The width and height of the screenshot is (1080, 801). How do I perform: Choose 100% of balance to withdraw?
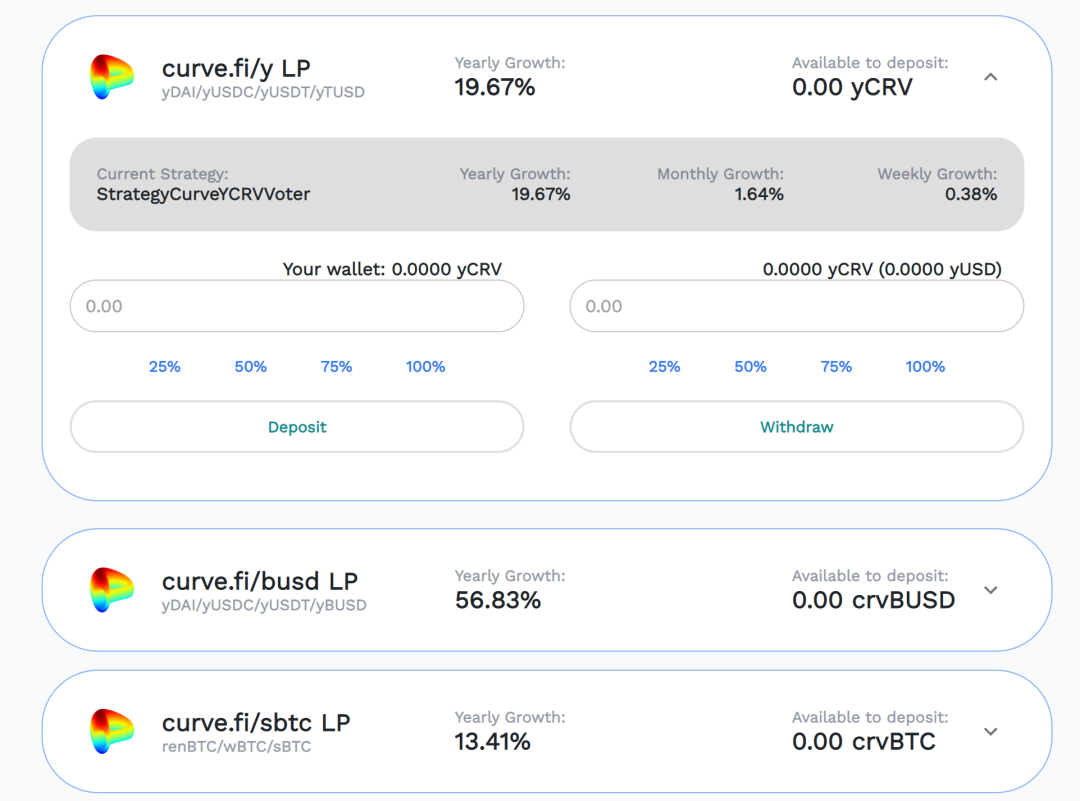(x=925, y=366)
